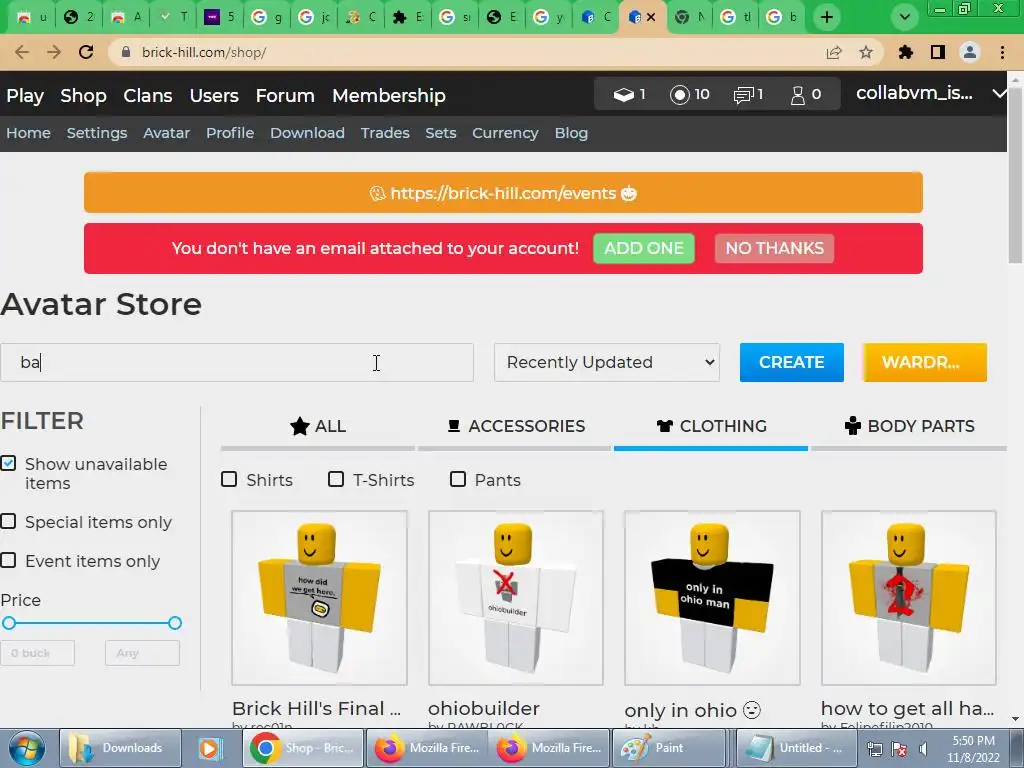The height and width of the screenshot is (768, 1024).
Task: Switch to the first Mozilla Firefox taskbar window
Action: [x=427, y=748]
